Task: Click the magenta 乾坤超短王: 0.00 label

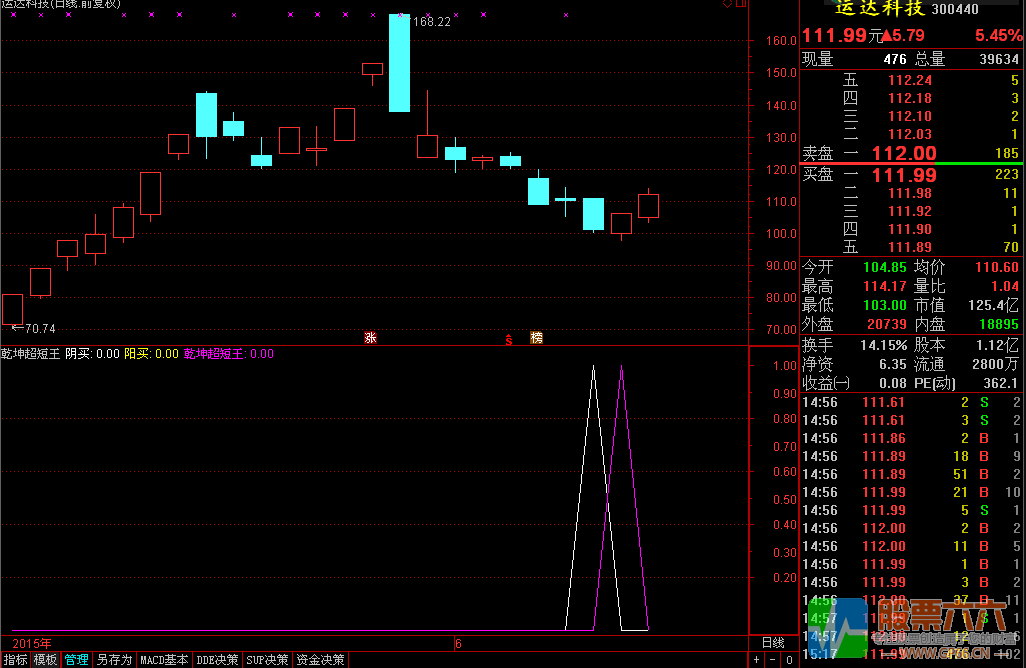Action: pyautogui.click(x=228, y=354)
